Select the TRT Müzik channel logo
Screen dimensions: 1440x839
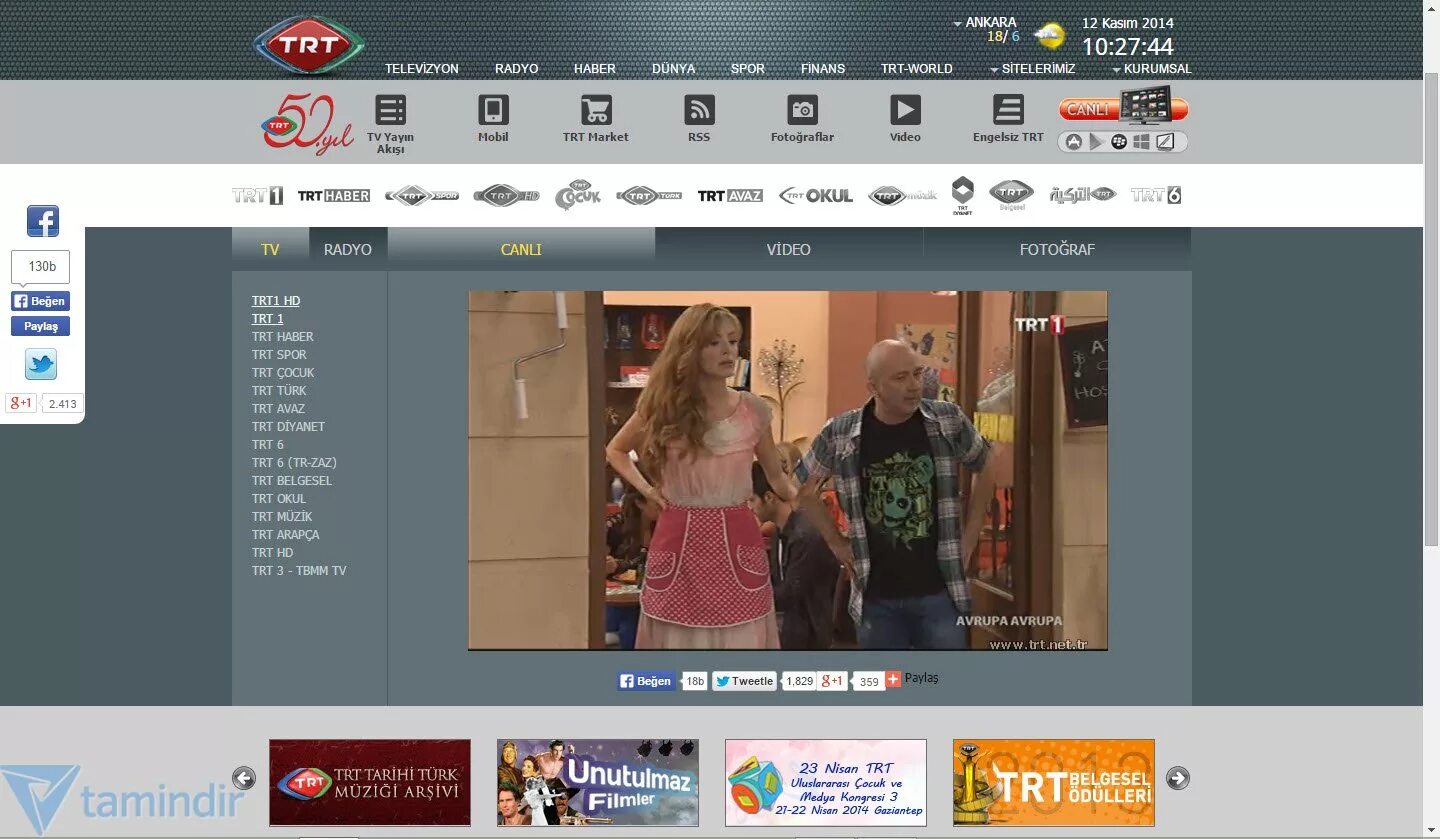click(903, 196)
